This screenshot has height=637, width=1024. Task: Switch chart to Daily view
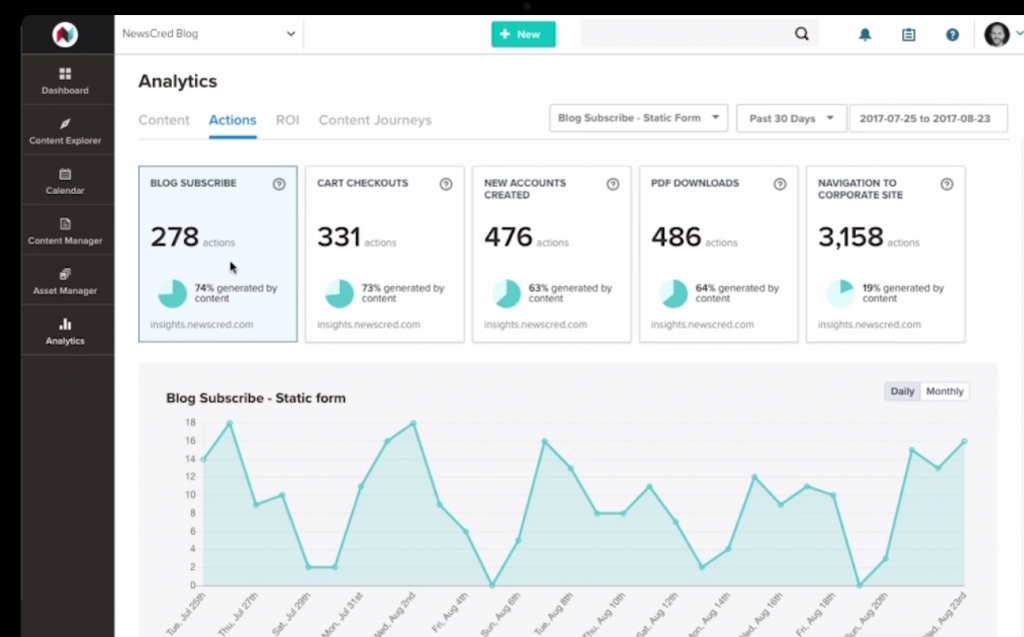point(902,392)
